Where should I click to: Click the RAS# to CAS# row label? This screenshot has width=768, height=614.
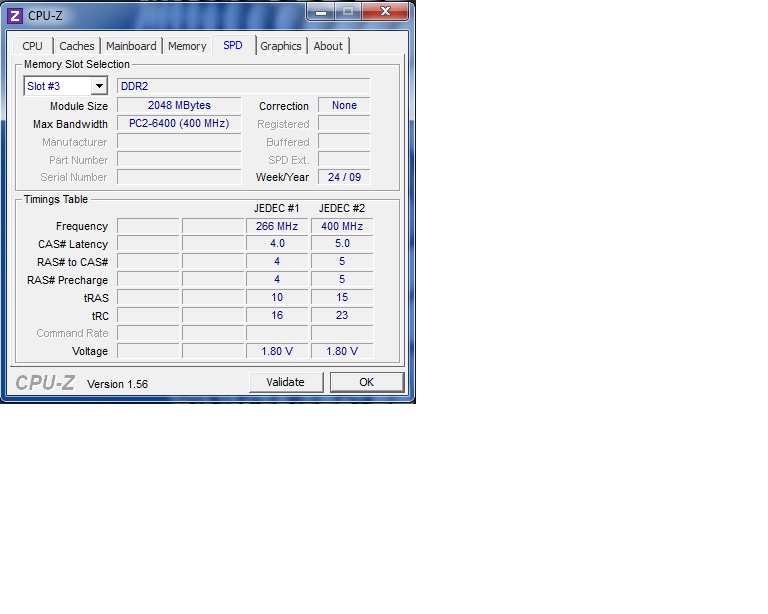(72, 262)
